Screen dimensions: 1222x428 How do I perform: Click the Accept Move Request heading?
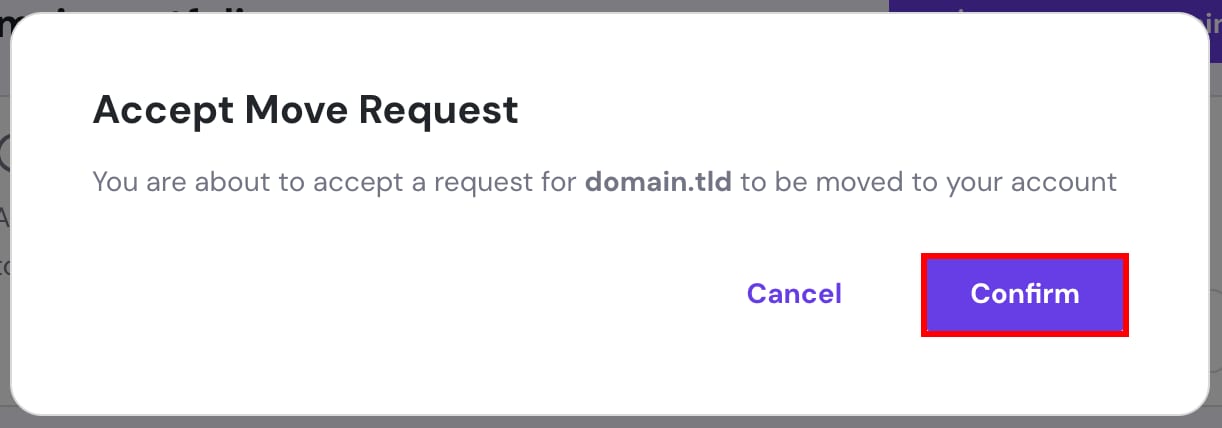tap(305, 109)
